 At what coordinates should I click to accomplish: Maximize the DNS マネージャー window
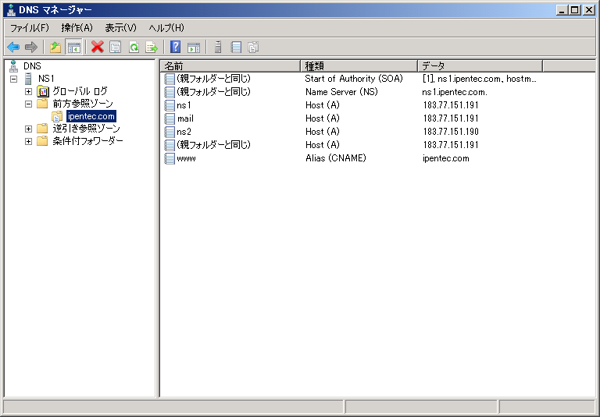pyautogui.click(x=575, y=10)
